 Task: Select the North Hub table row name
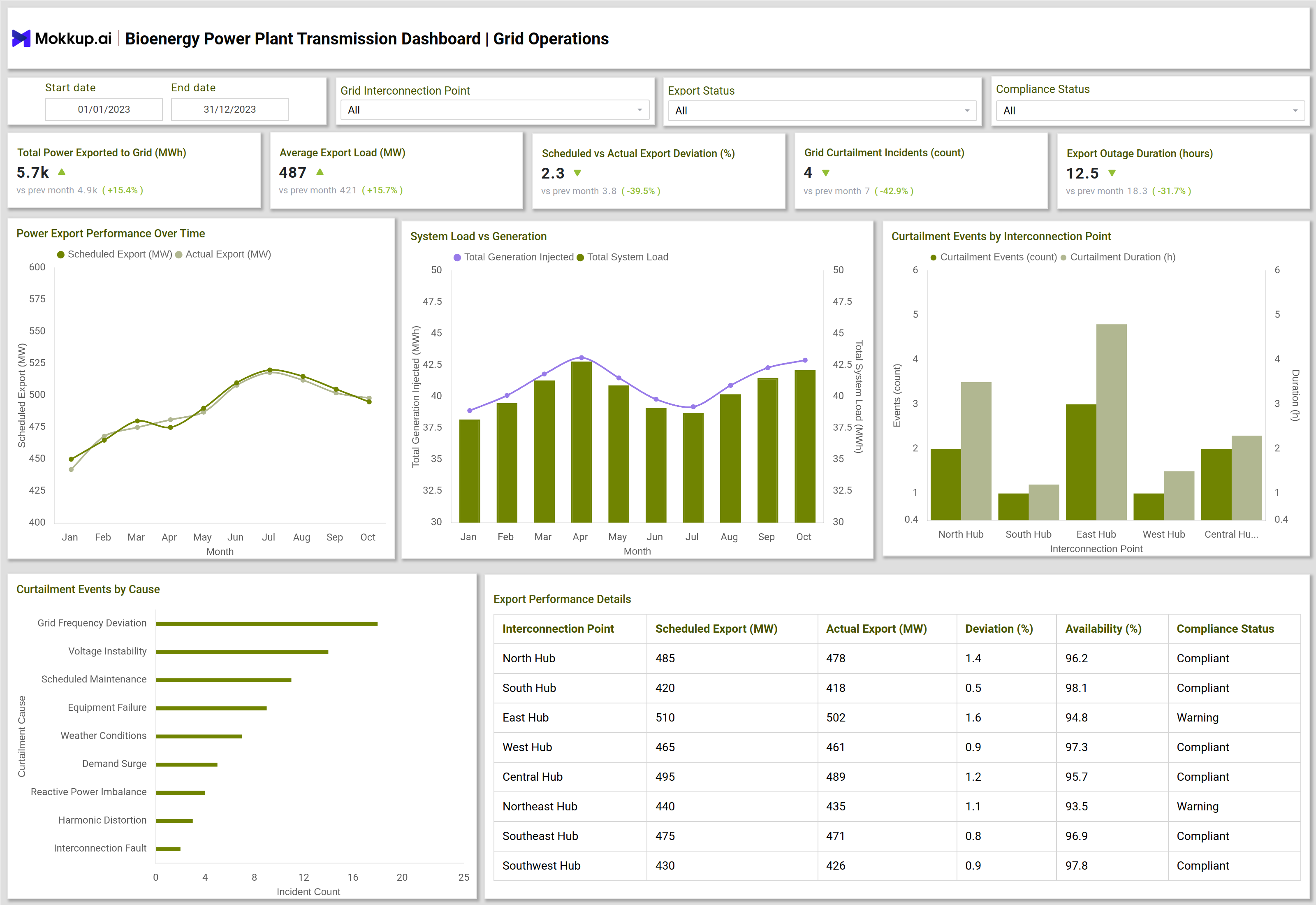[529, 658]
